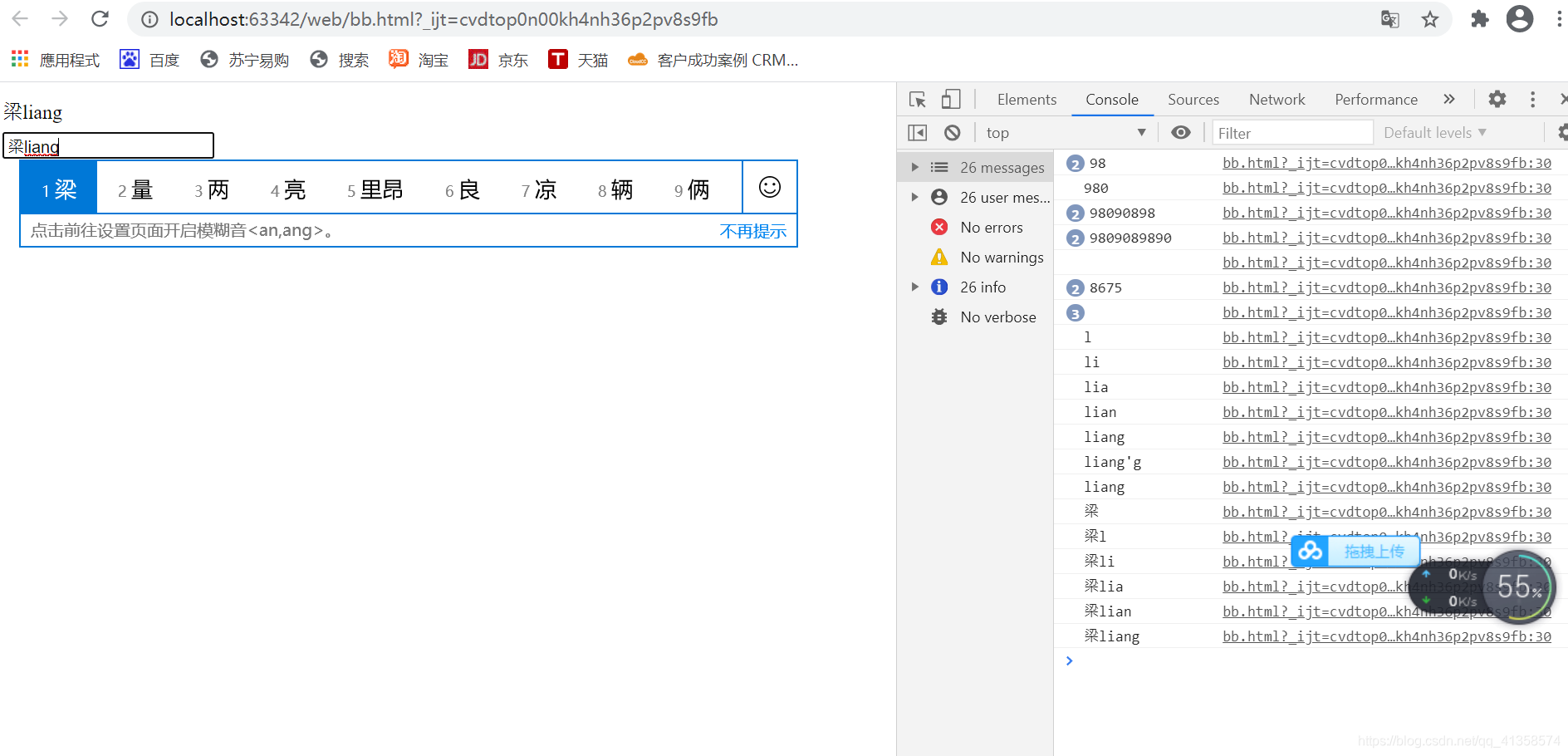Toggle the console sidebar icon
Viewport: 1568px width, 756px height.
coord(918,133)
